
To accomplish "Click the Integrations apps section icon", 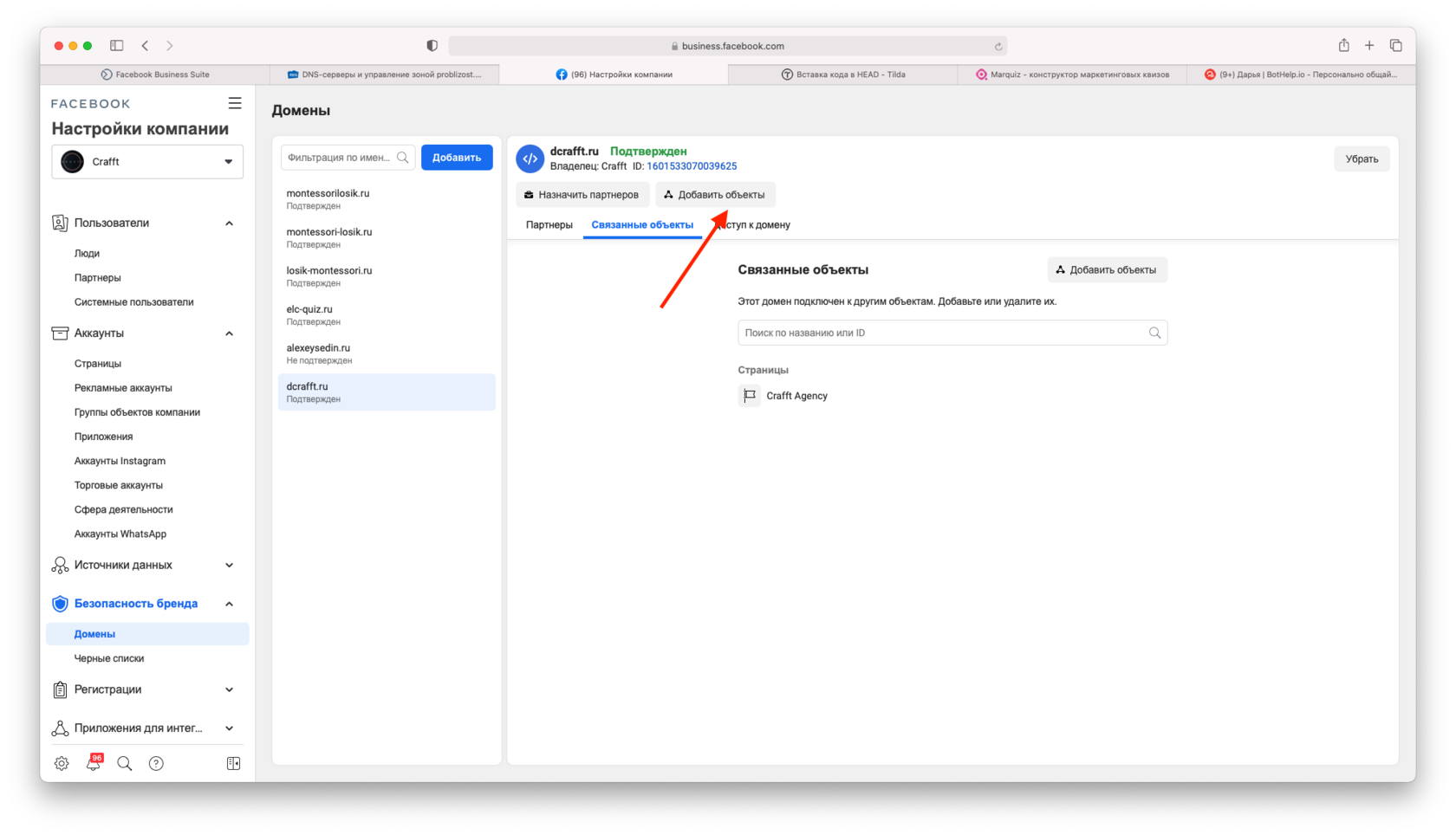I will [60, 728].
